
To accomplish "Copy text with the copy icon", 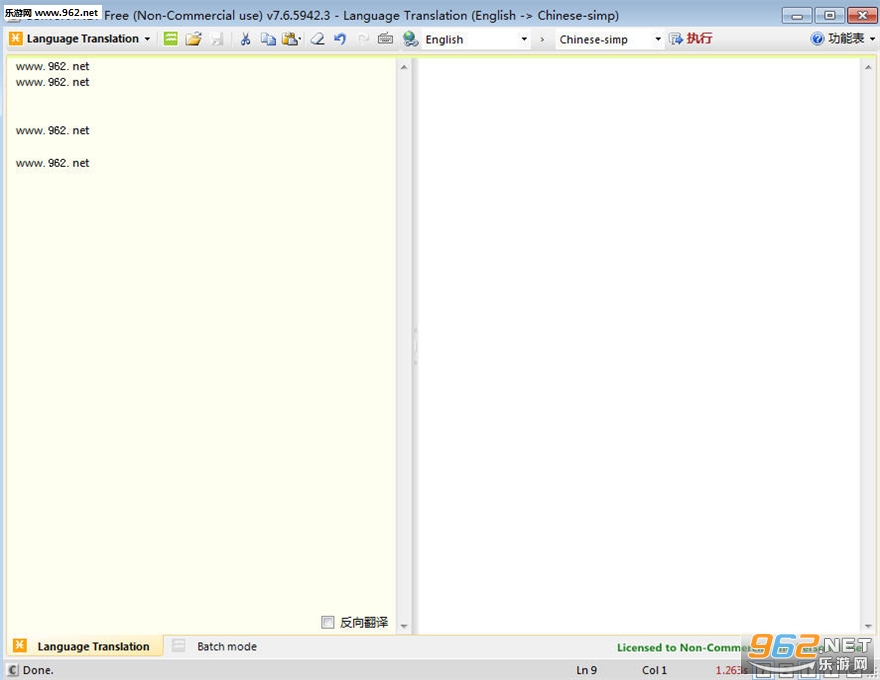I will tap(268, 39).
